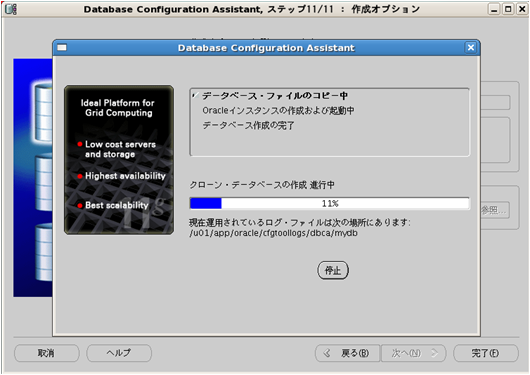
Task: Select データベース・ファイルのコピー中 step
Action: (275, 96)
